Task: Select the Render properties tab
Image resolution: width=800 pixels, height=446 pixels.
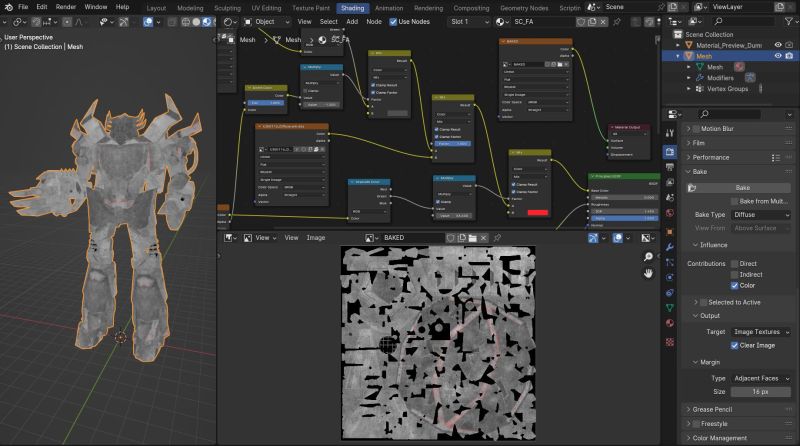Action: (670, 152)
